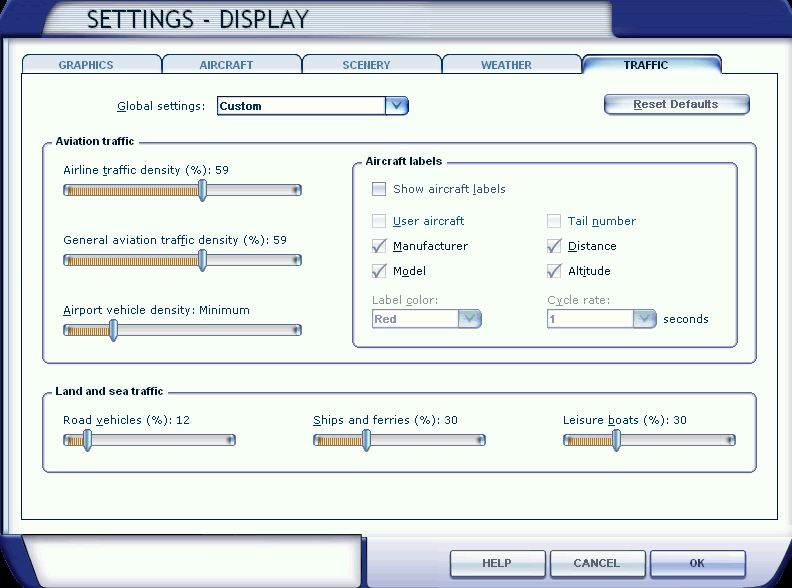The width and height of the screenshot is (792, 588).
Task: Uncheck the Distance label checkbox
Action: point(554,246)
